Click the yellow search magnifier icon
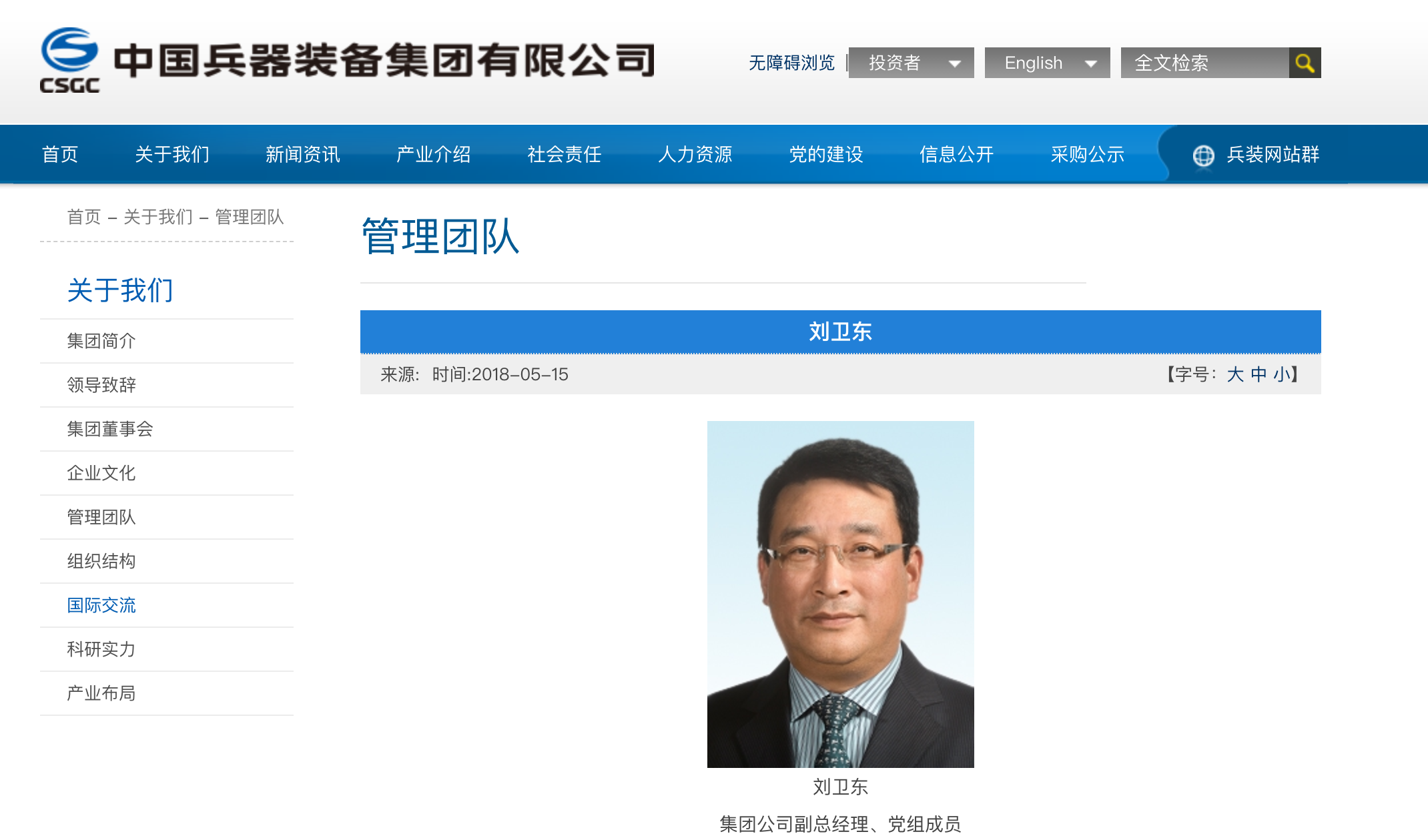The image size is (1428, 840). pyautogui.click(x=1305, y=63)
